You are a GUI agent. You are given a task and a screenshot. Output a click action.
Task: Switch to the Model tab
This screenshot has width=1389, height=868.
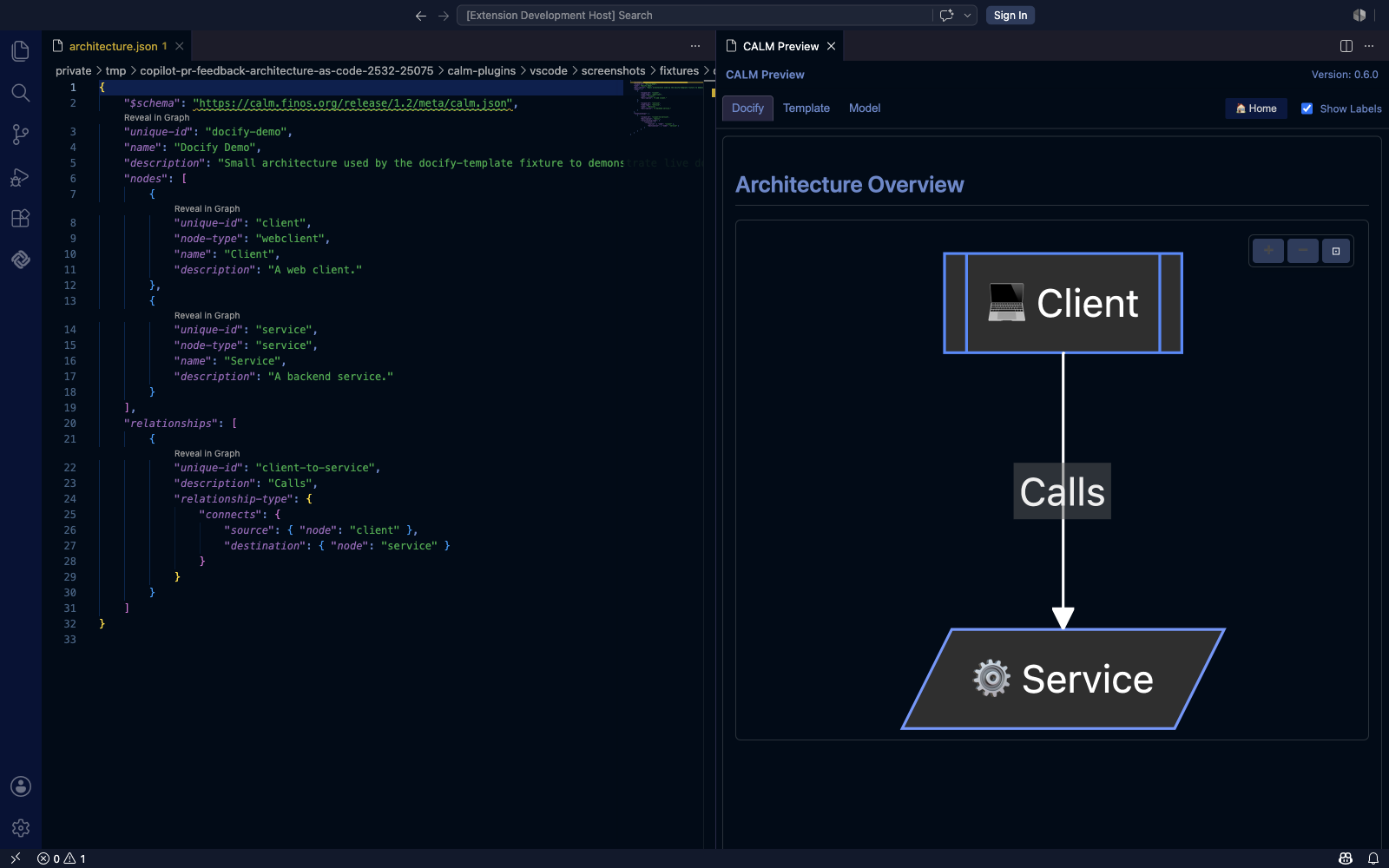[865, 108]
